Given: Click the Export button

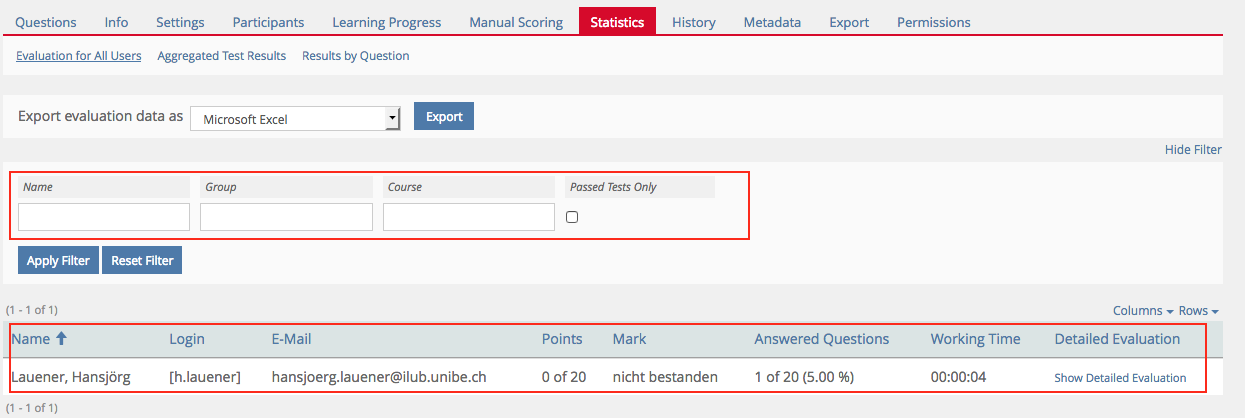Looking at the screenshot, I should pyautogui.click(x=444, y=117).
